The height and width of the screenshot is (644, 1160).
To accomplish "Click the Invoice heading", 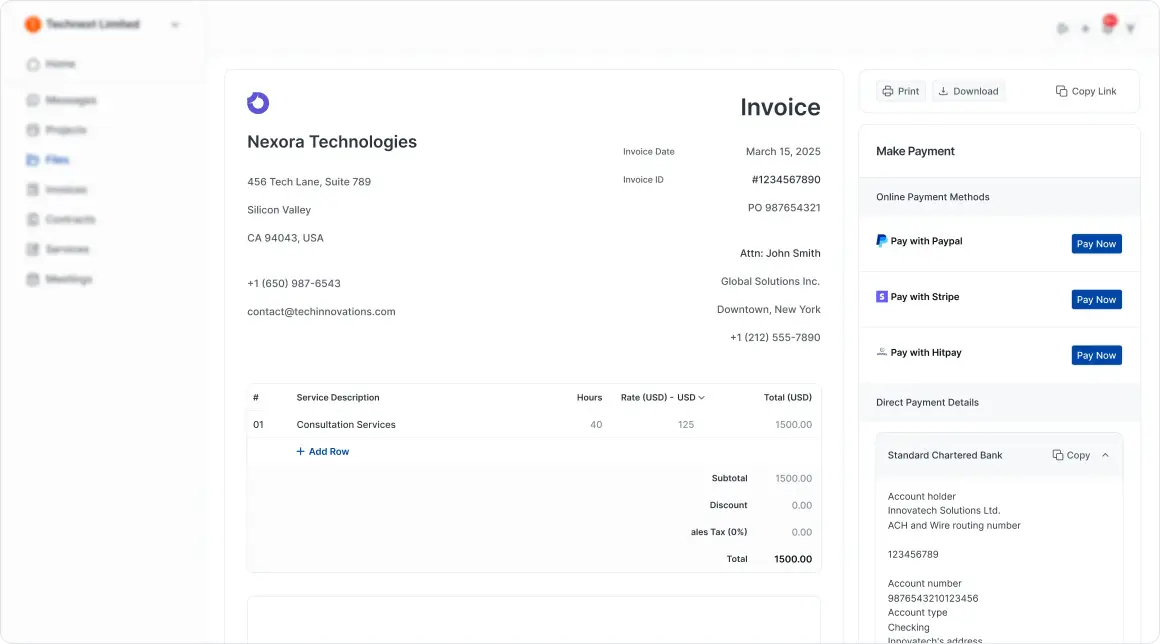I will [780, 107].
